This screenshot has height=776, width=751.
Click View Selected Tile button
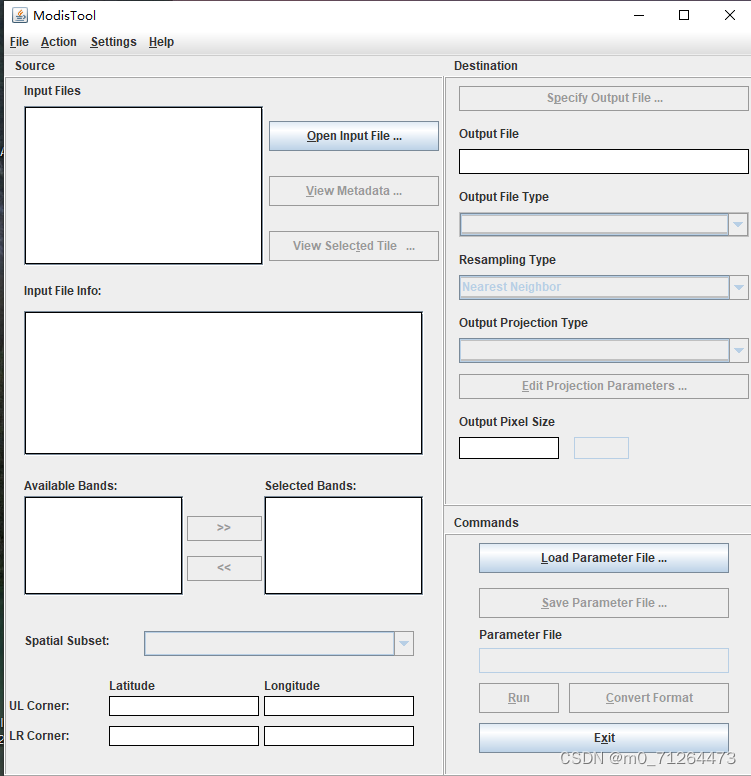click(x=354, y=246)
